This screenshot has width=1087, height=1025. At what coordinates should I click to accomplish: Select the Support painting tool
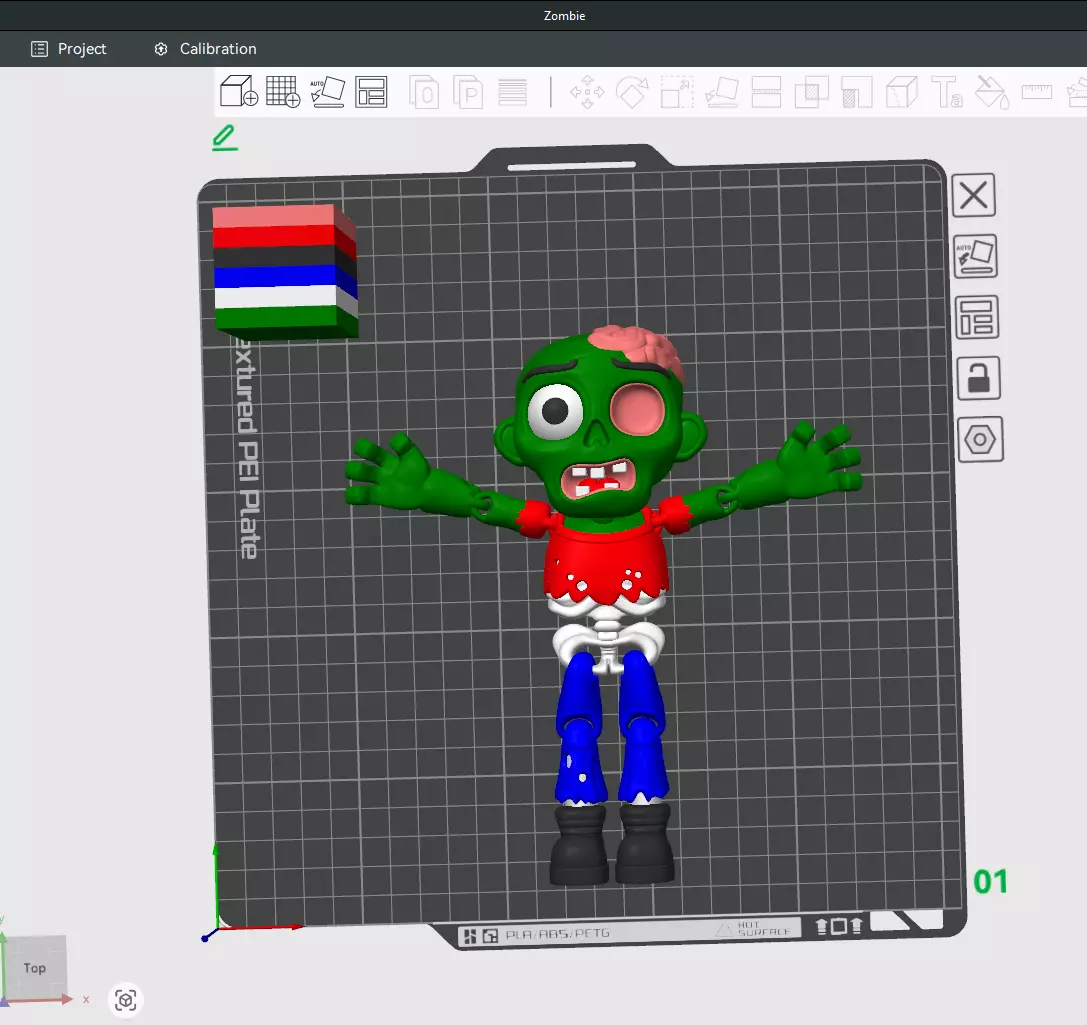[856, 91]
